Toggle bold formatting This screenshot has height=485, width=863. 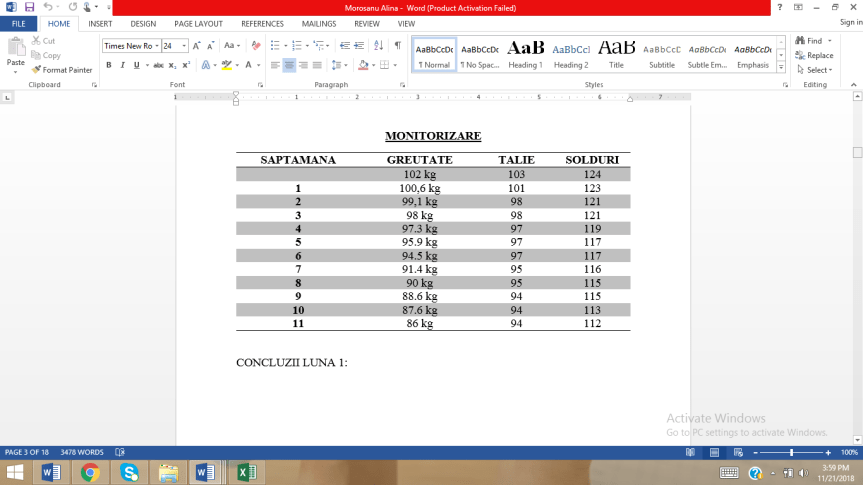109,65
